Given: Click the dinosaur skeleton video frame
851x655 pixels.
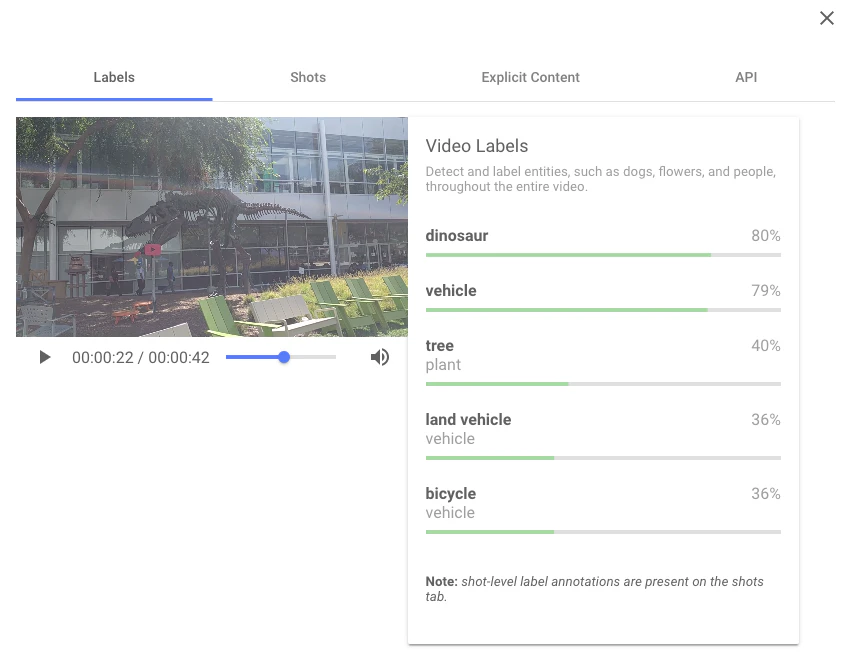Looking at the screenshot, I should [x=212, y=227].
